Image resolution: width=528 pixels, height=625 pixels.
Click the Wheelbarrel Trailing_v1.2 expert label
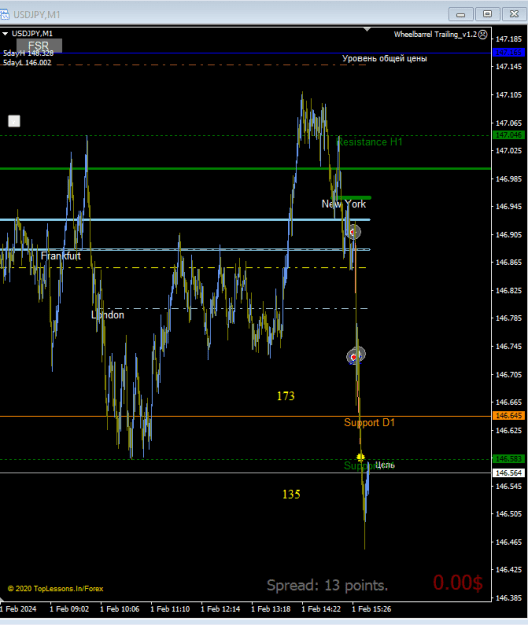tap(435, 35)
